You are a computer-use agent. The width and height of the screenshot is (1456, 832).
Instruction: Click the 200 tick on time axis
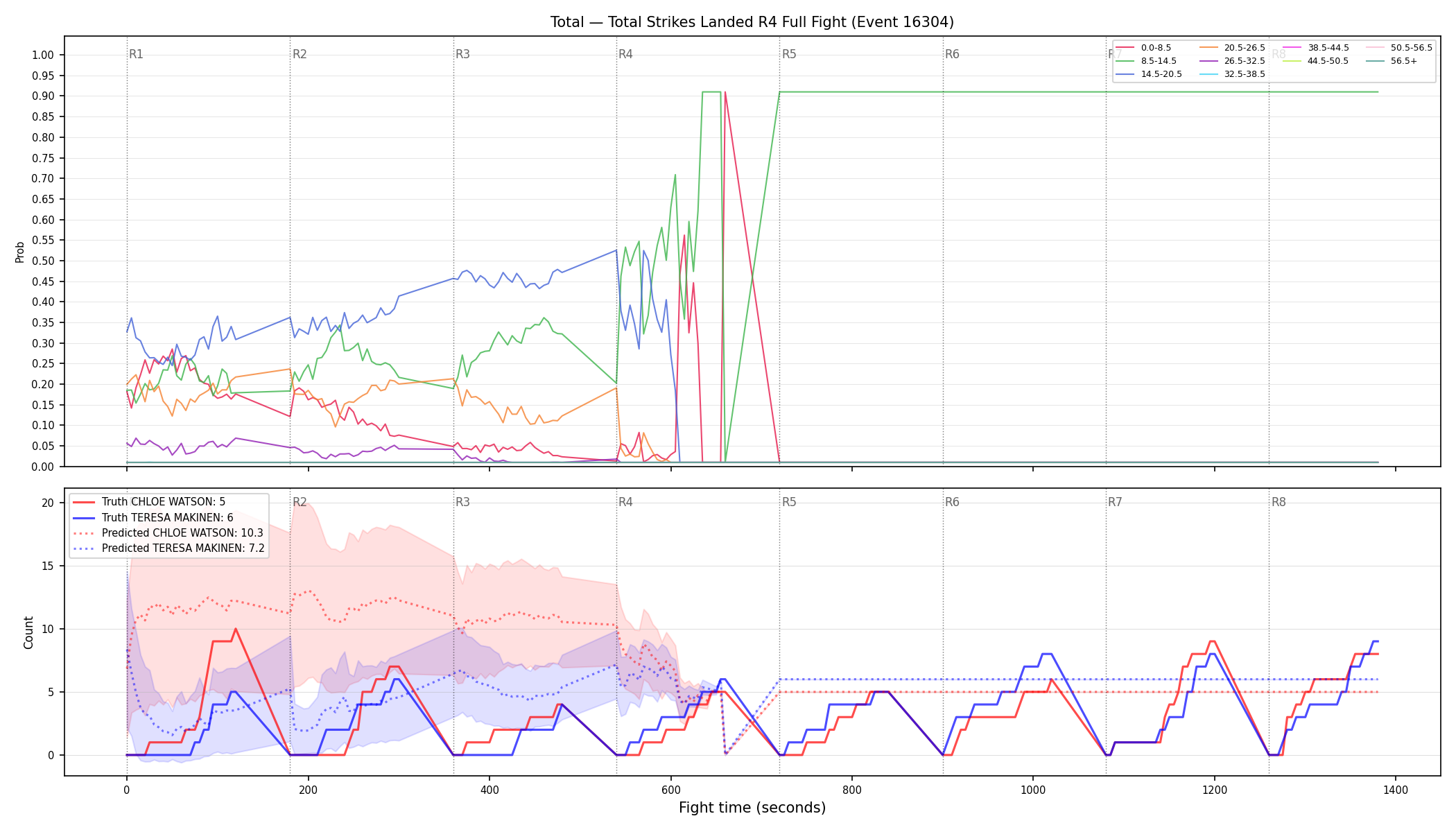tap(308, 790)
